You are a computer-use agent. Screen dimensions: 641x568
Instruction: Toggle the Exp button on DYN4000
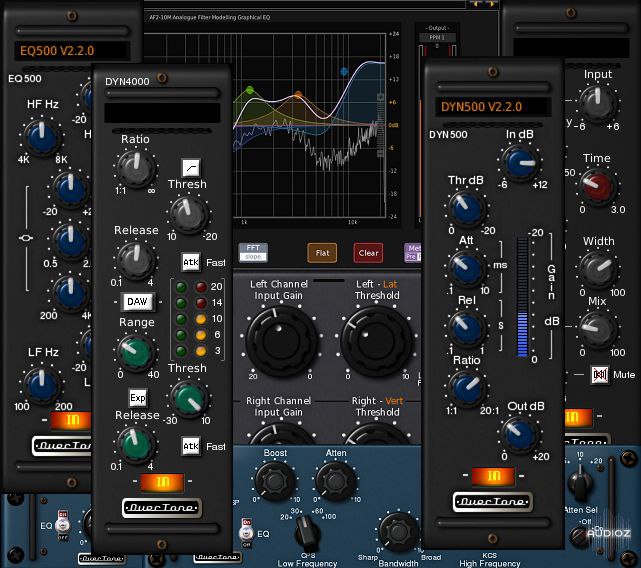click(138, 397)
